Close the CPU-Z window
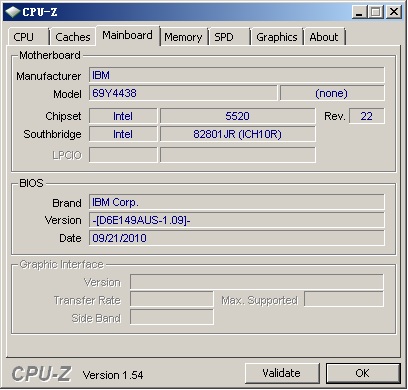Screen dimensions: 408x390 393,12
